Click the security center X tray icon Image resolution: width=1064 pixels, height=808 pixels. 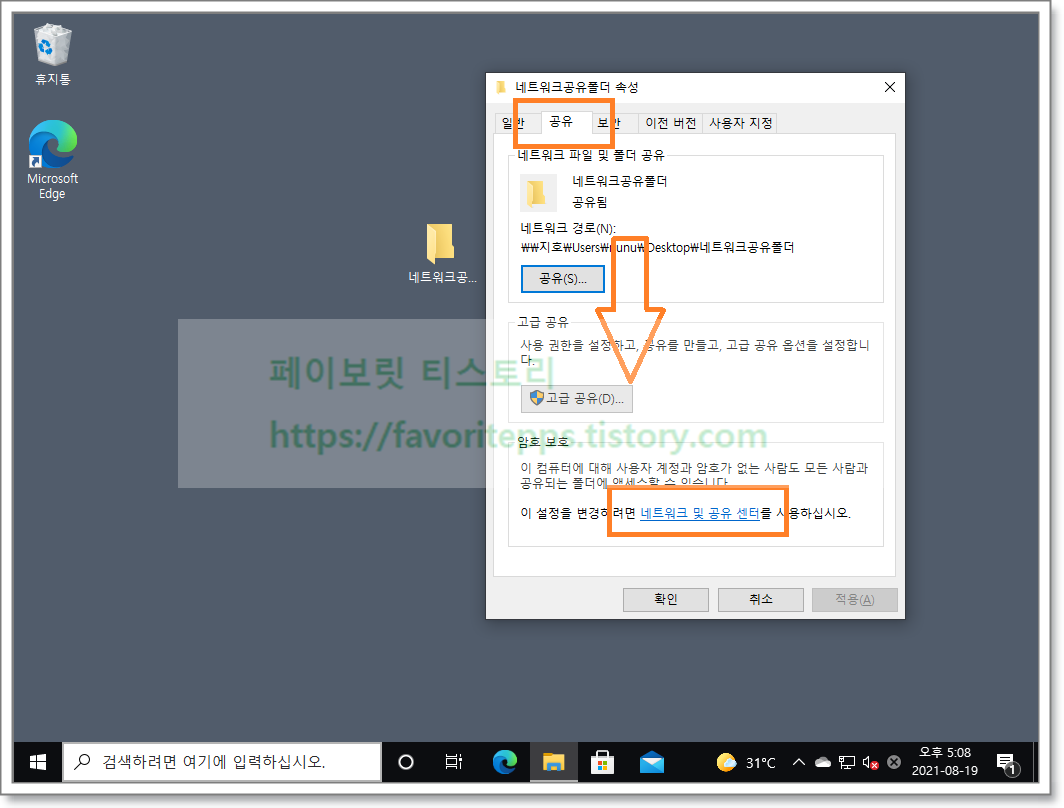click(x=894, y=763)
